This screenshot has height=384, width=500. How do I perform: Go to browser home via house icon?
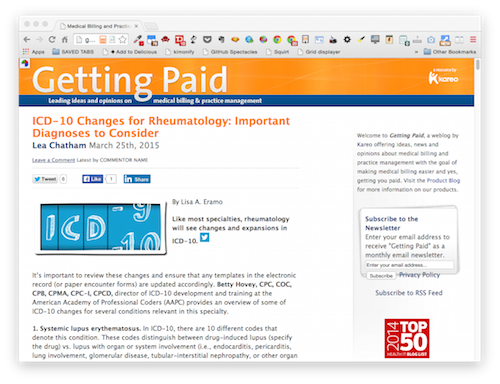pos(65,40)
